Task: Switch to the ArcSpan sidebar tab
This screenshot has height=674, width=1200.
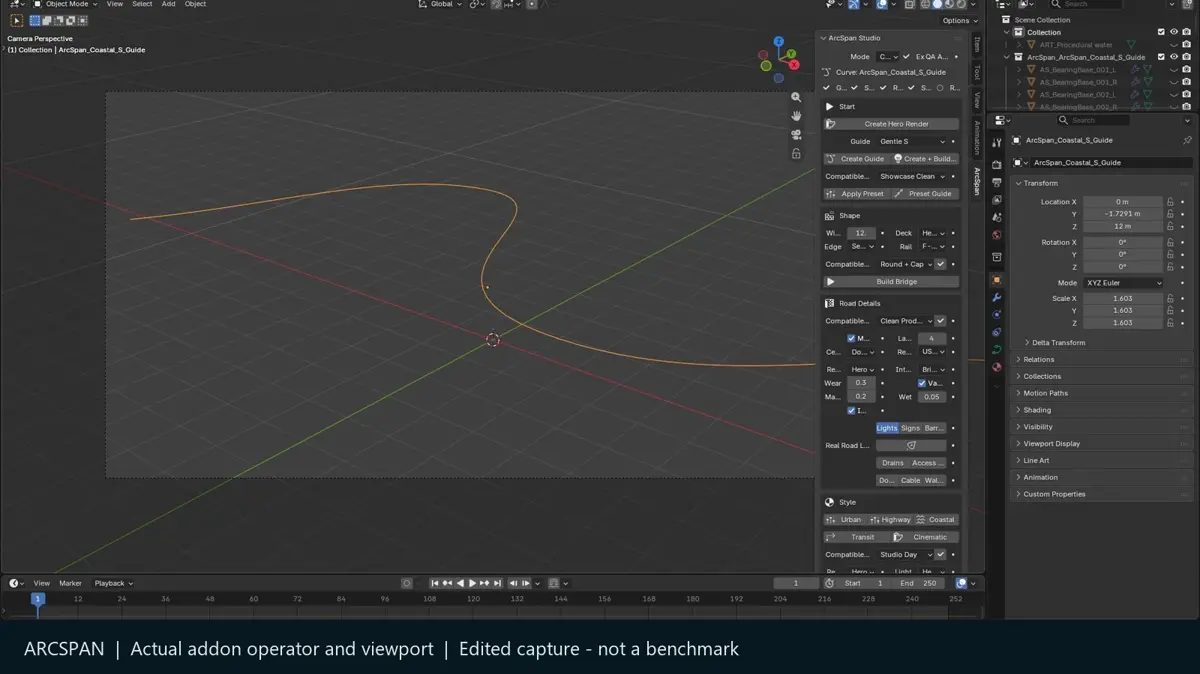Action: (x=977, y=182)
